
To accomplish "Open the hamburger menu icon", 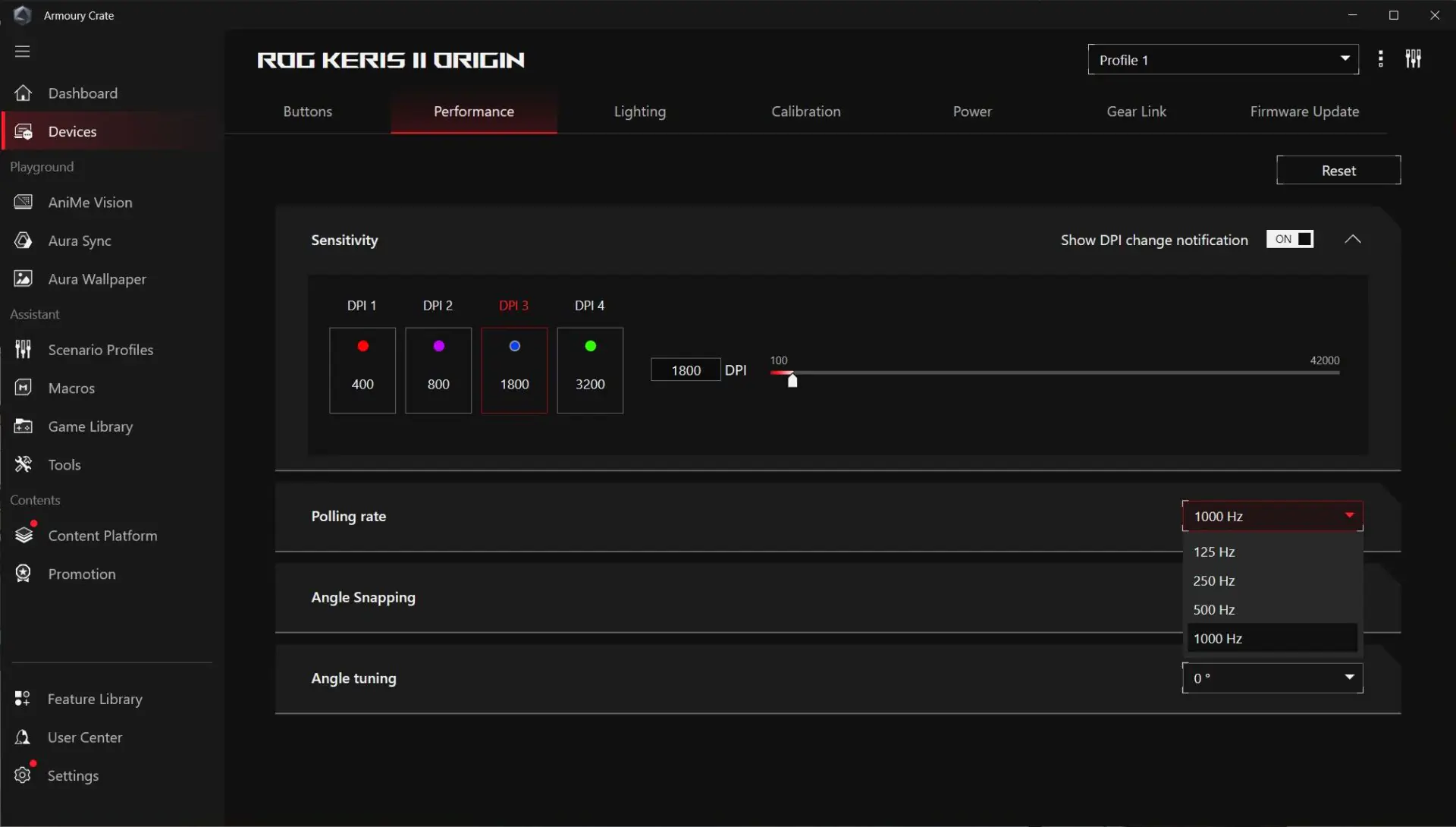I will click(22, 52).
